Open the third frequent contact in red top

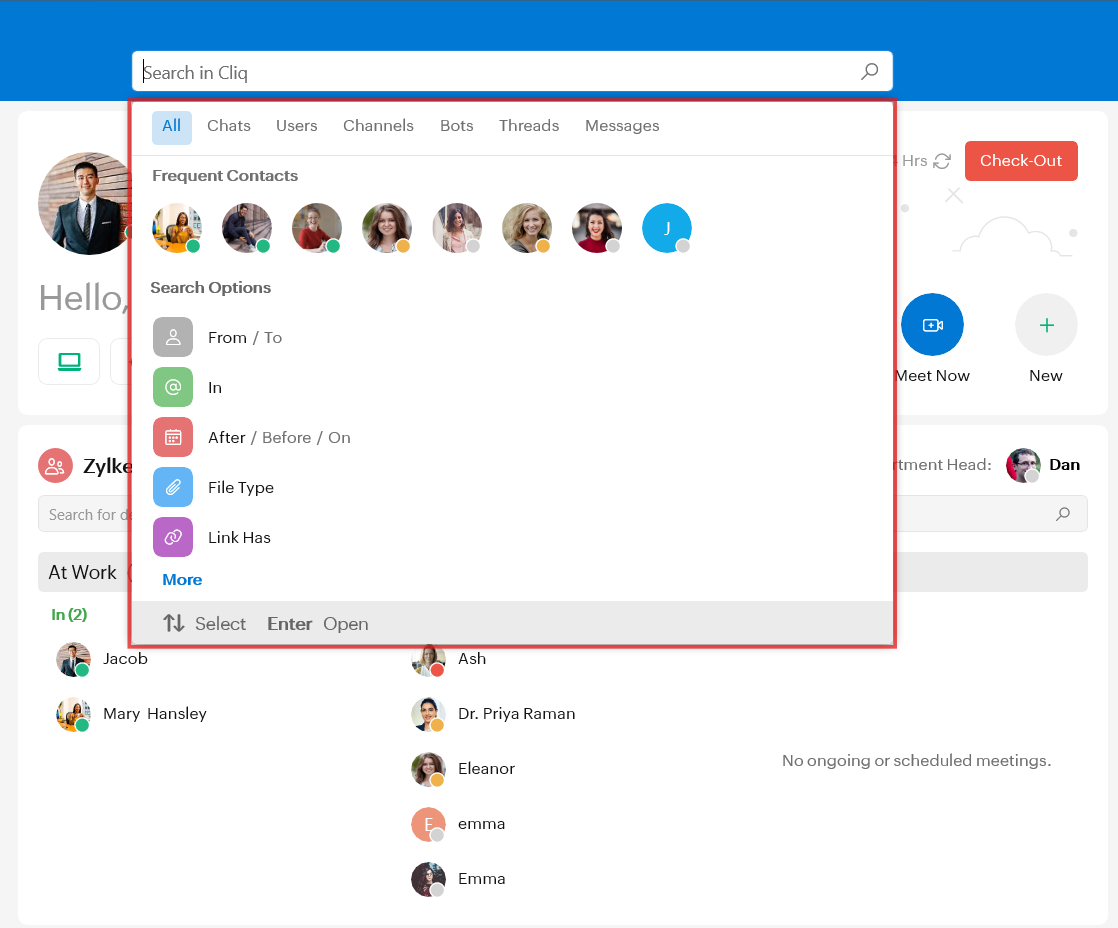tap(317, 228)
